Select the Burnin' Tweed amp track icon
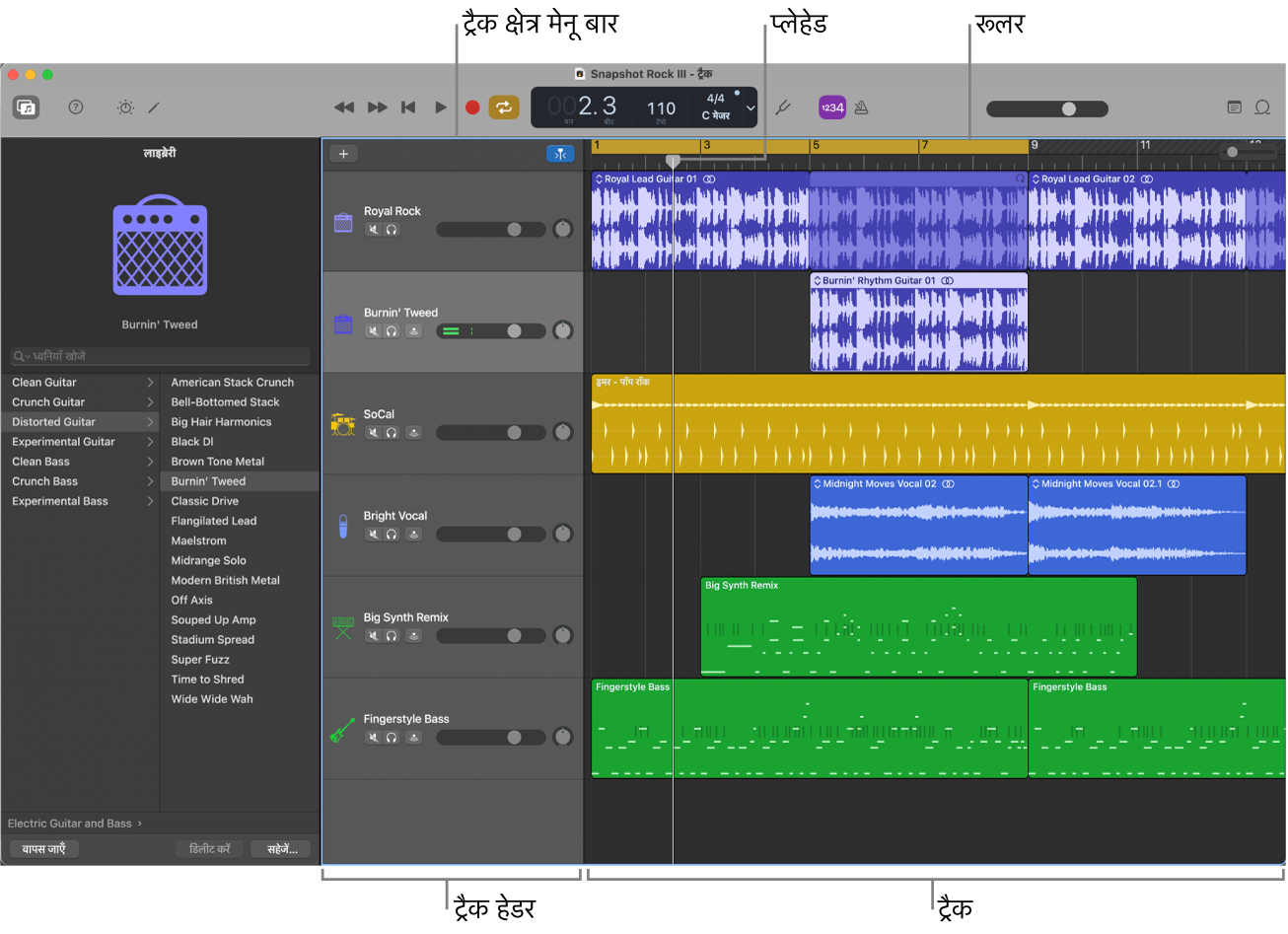The height and width of the screenshot is (934, 1288). pyautogui.click(x=343, y=323)
